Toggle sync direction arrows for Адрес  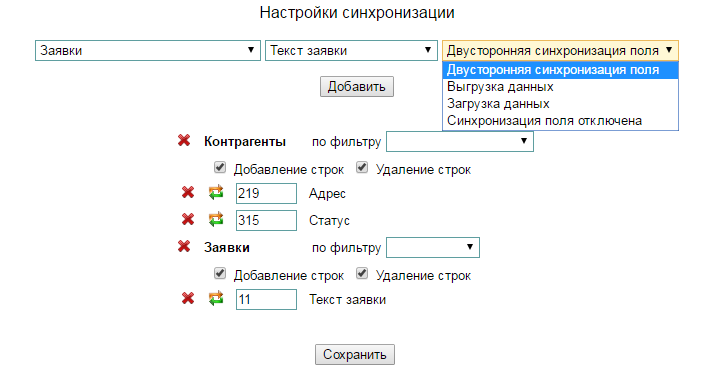[x=216, y=193]
